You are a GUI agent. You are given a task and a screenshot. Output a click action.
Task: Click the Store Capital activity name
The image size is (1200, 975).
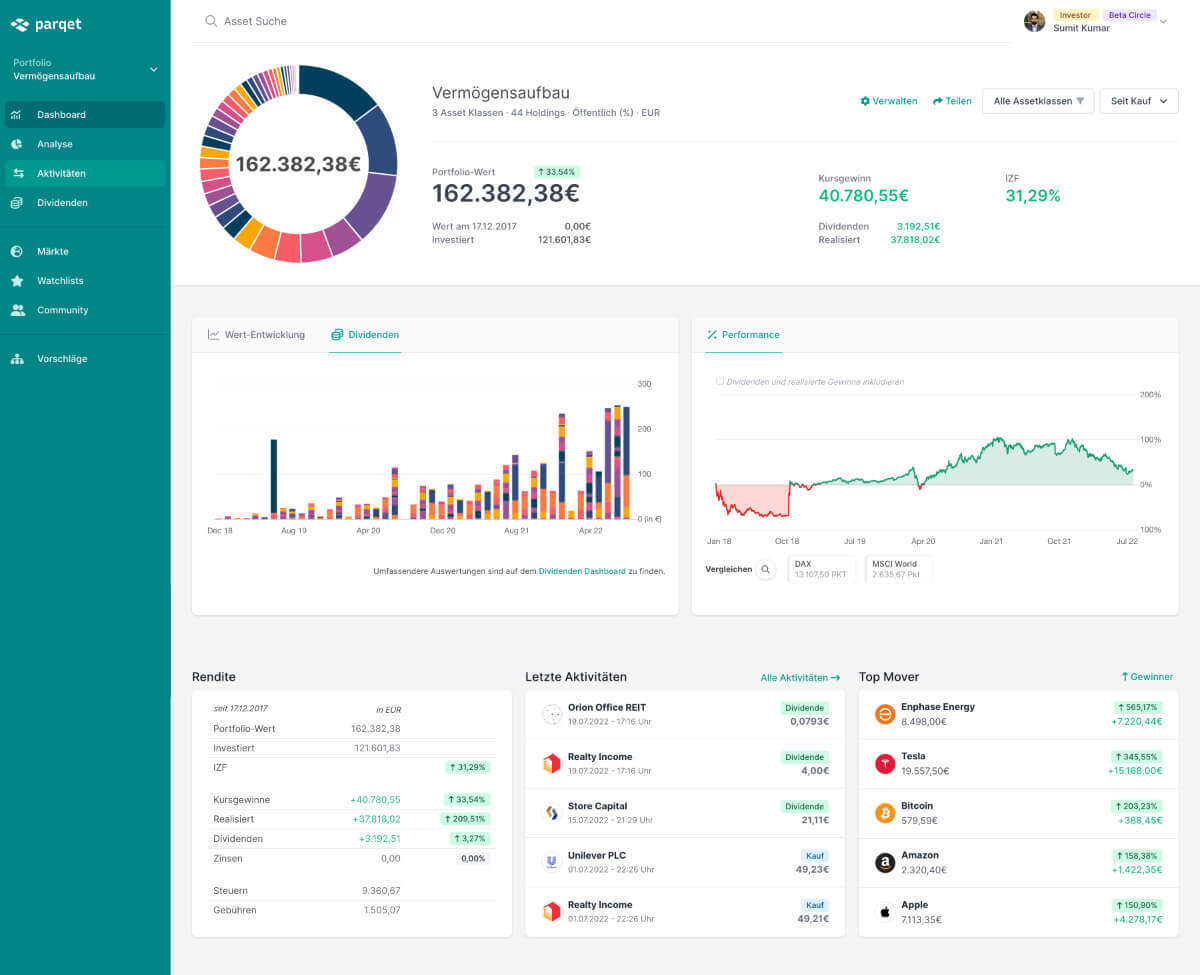[598, 806]
